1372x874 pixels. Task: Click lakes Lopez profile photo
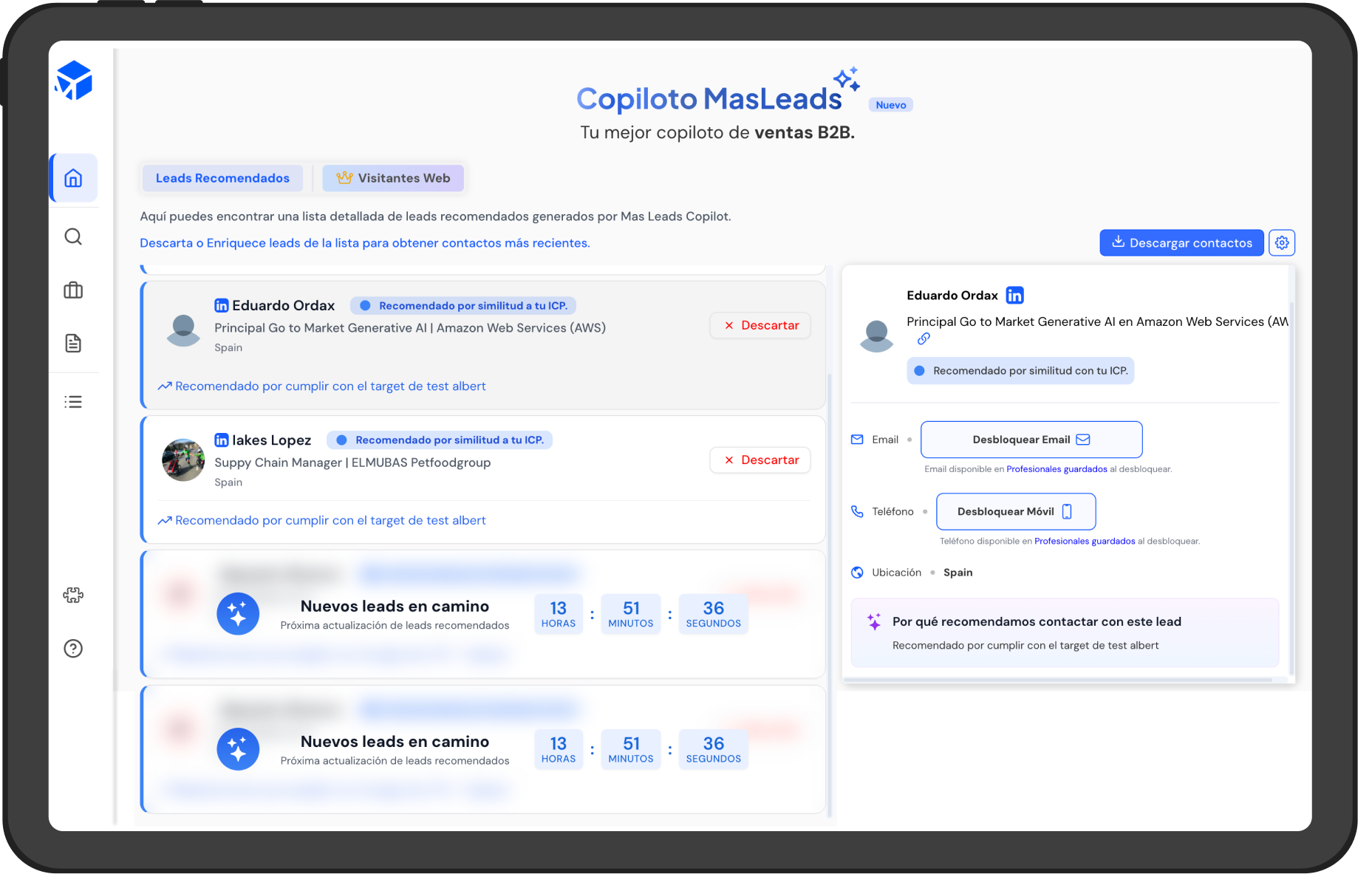tap(183, 460)
